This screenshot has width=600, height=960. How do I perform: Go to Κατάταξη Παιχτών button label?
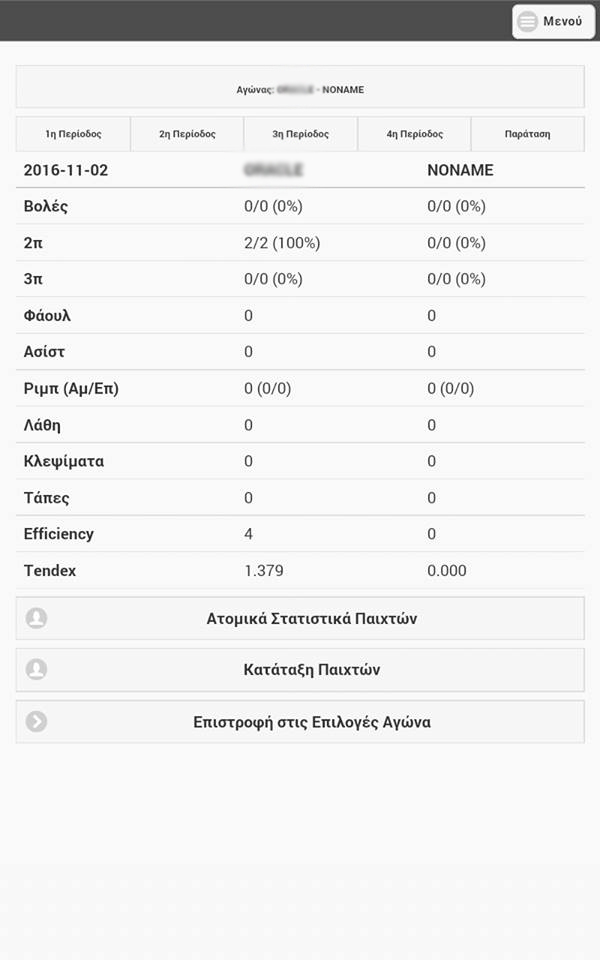(311, 670)
